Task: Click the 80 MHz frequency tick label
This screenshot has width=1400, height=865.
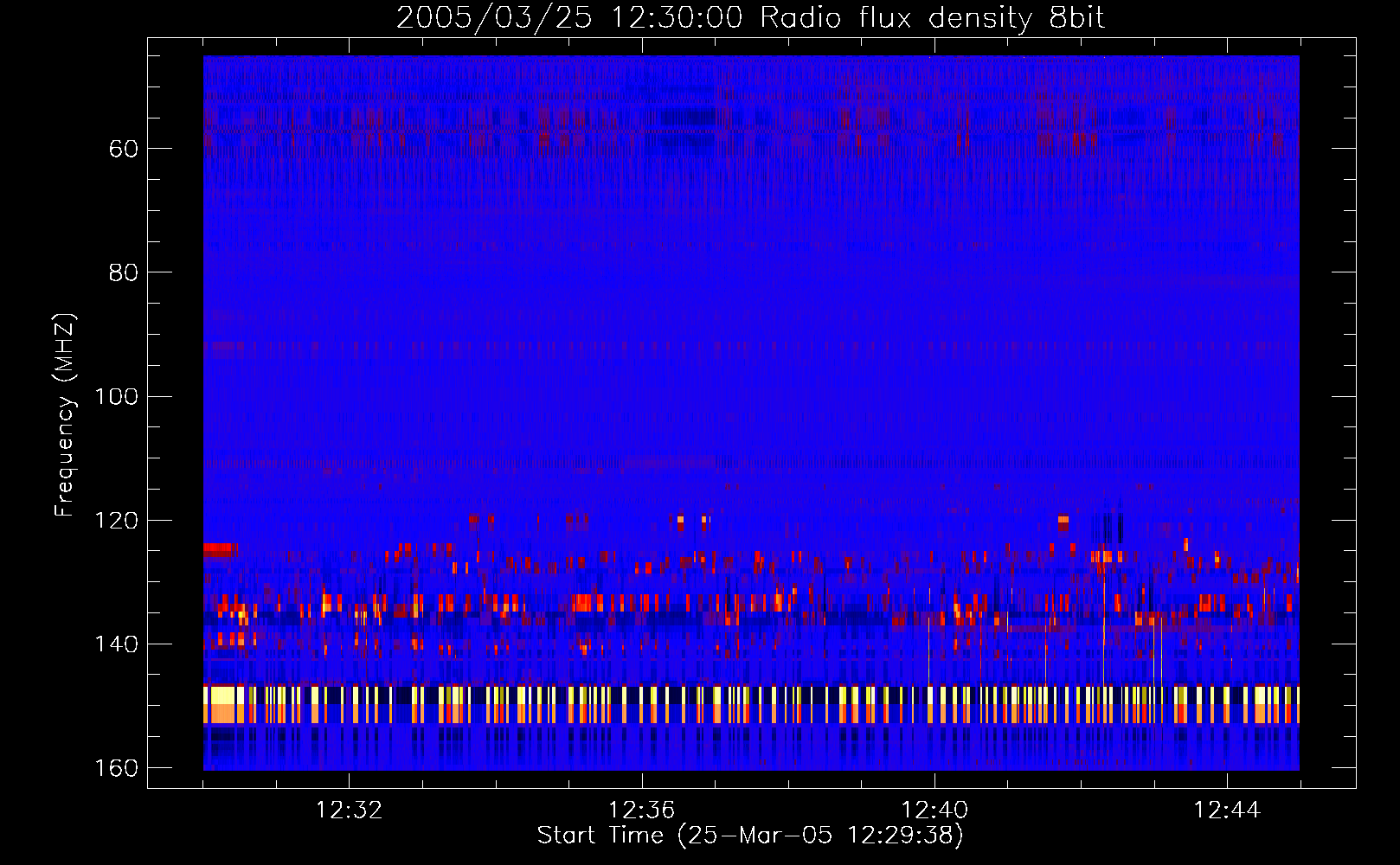Action: tap(125, 272)
